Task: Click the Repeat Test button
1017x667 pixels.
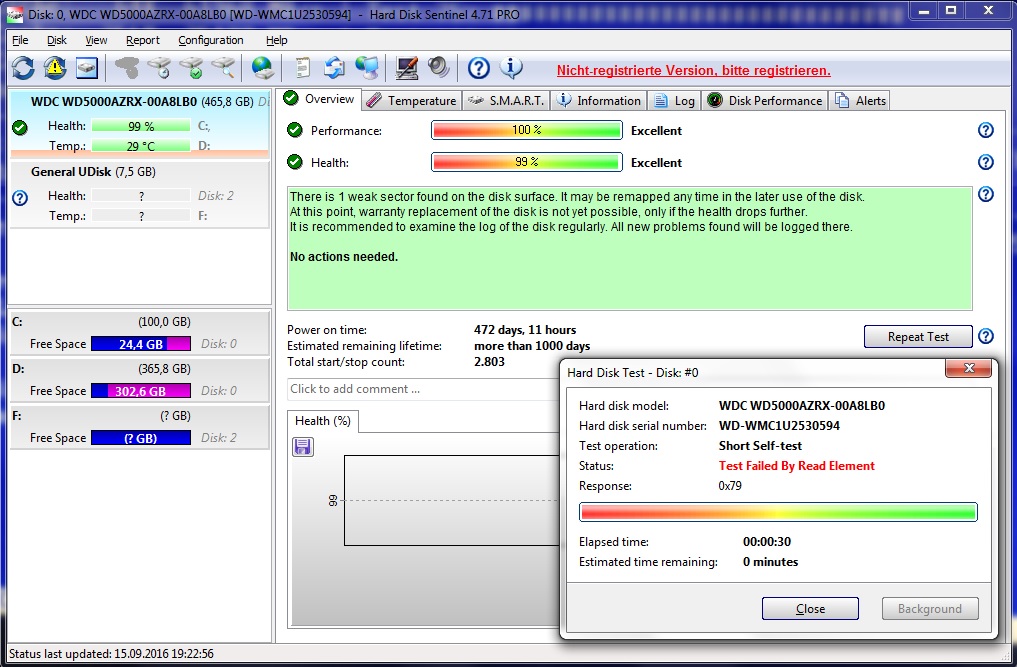Action: tap(918, 337)
